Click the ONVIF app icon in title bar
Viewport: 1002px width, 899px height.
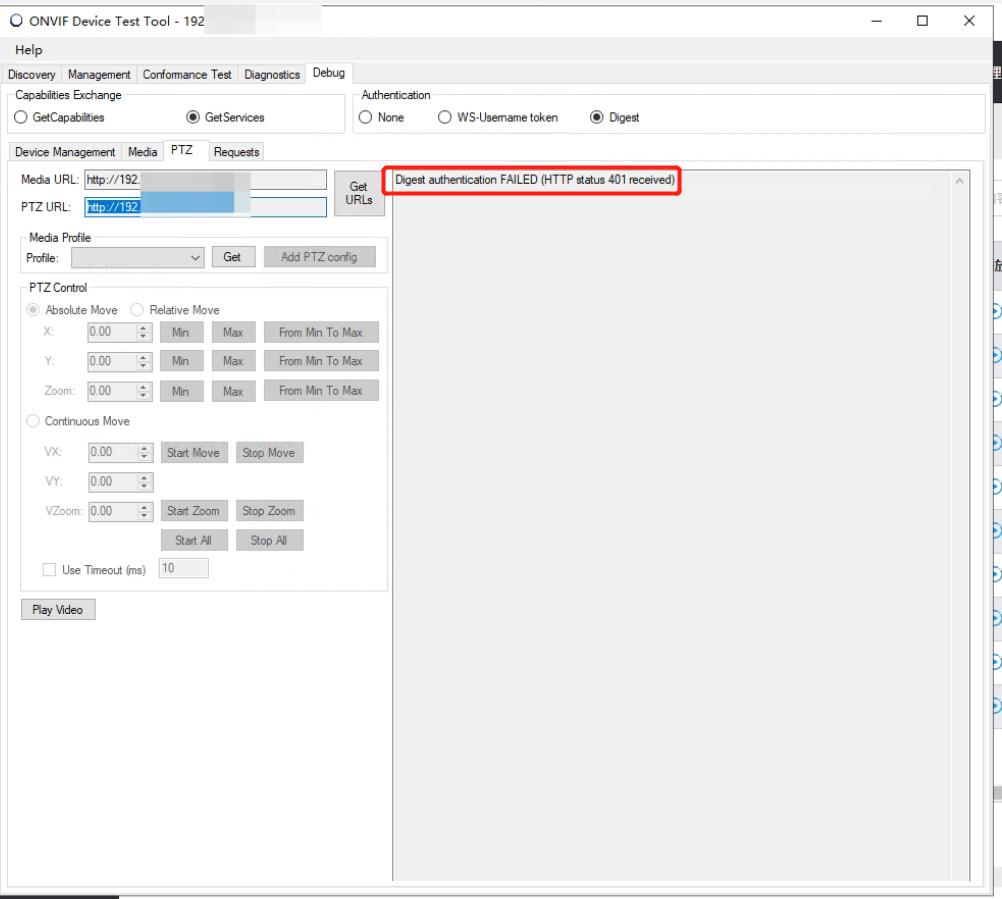[x=16, y=20]
